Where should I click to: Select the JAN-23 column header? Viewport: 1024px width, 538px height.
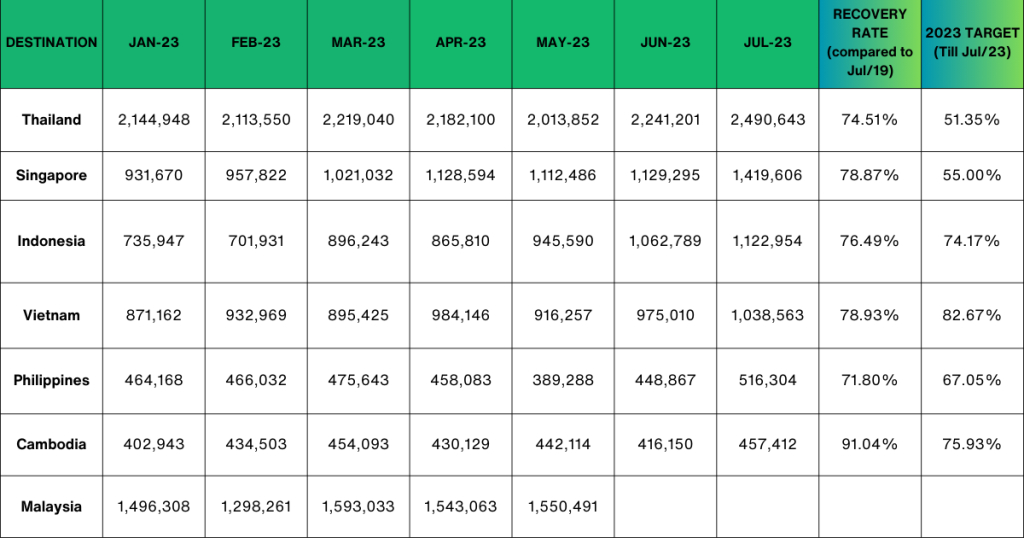tap(154, 43)
